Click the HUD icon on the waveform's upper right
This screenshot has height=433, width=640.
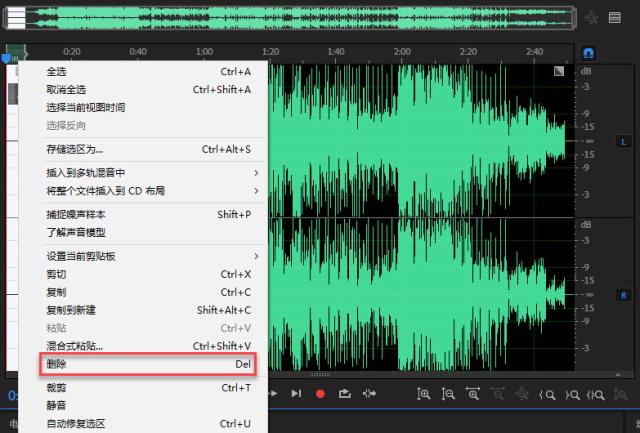pyautogui.click(x=559, y=71)
